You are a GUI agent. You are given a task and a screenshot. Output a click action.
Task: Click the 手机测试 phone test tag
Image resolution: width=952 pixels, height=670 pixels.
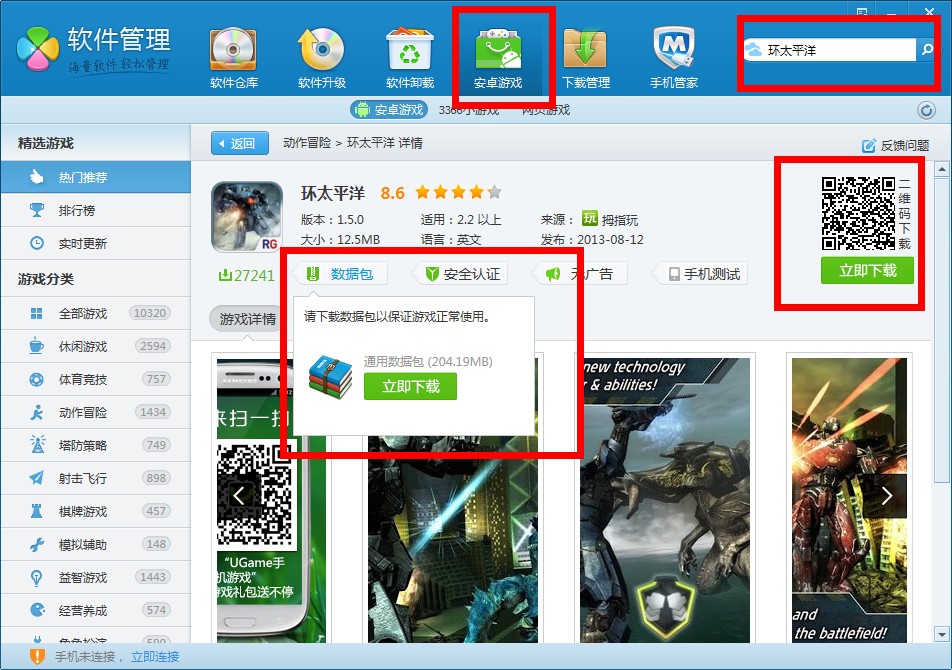(699, 274)
